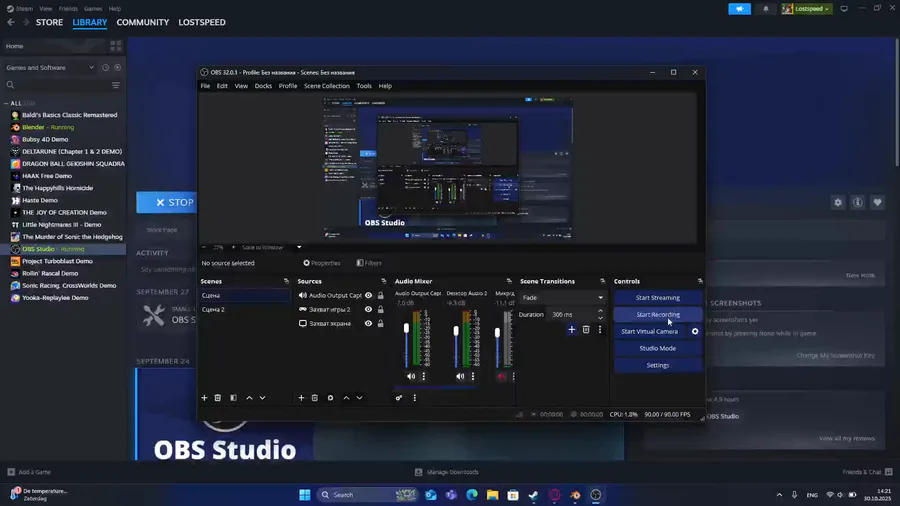The height and width of the screenshot is (506, 900).
Task: Open Audio Mixer panel options menu
Action: pos(414,398)
